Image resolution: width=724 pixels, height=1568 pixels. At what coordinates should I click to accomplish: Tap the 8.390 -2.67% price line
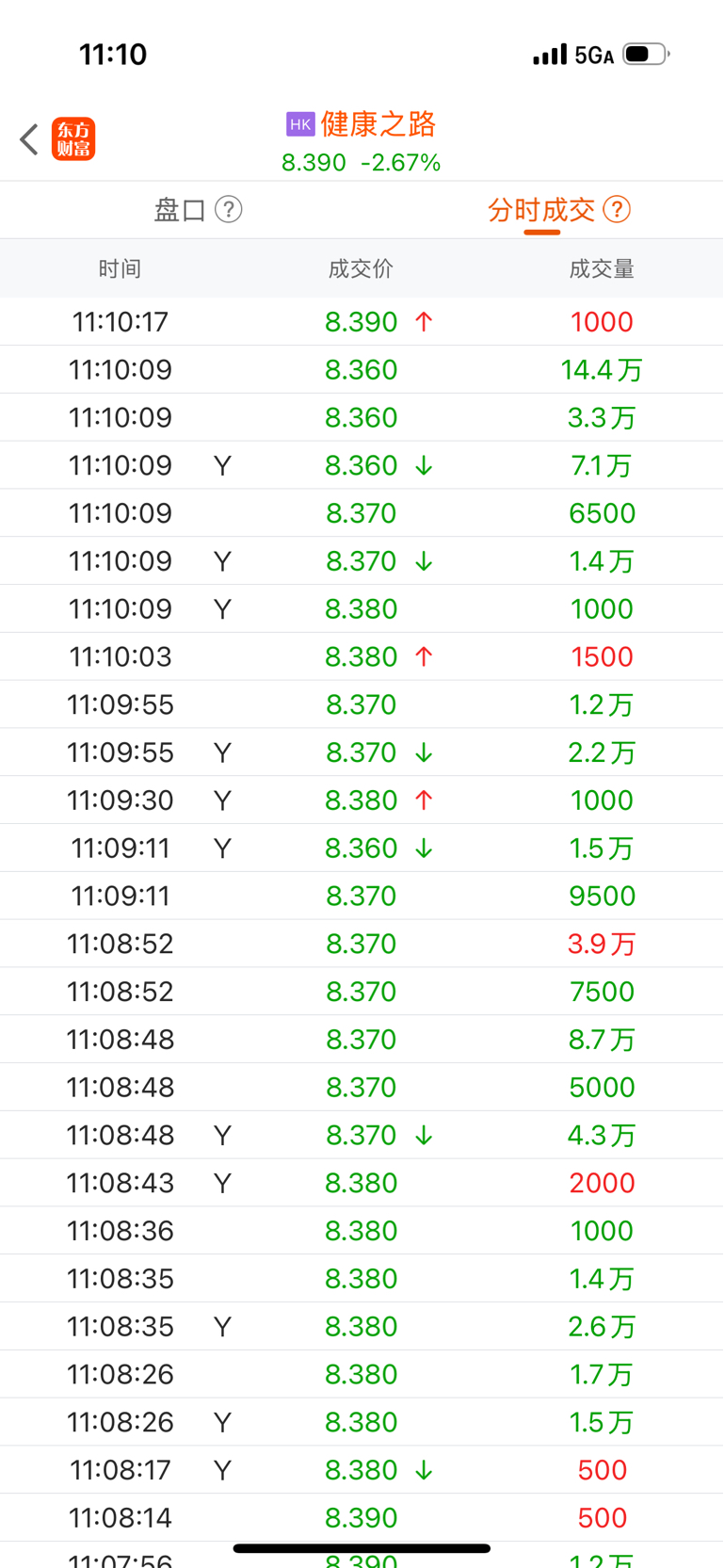coord(362,163)
